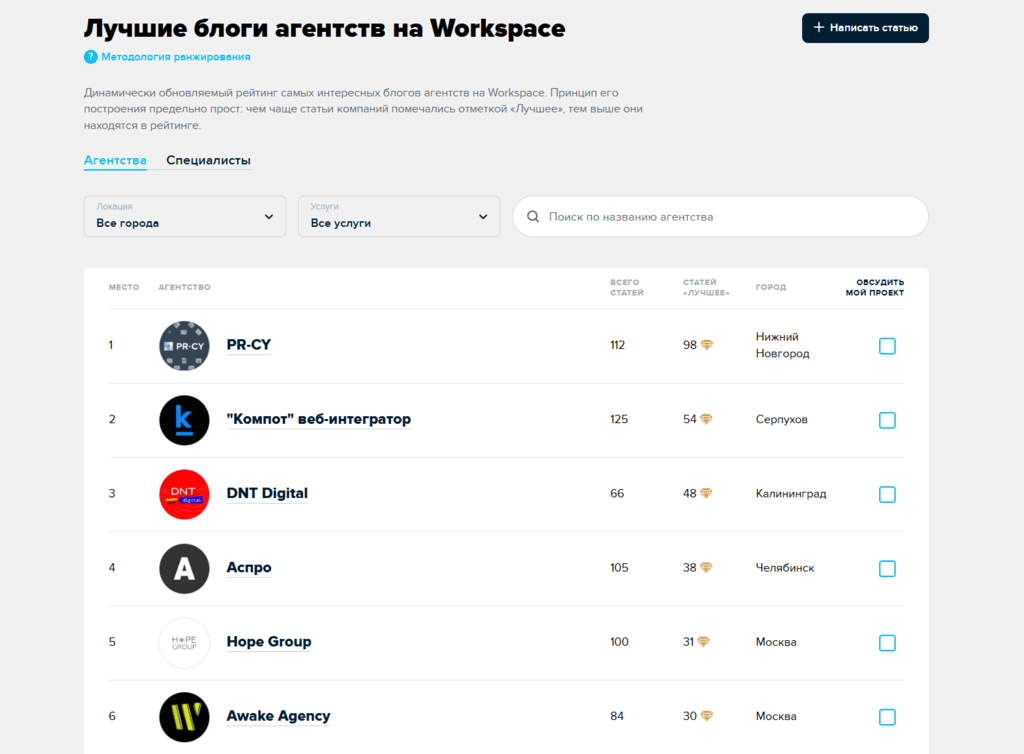Select the Агентства tab
This screenshot has width=1024, height=754.
(x=115, y=160)
